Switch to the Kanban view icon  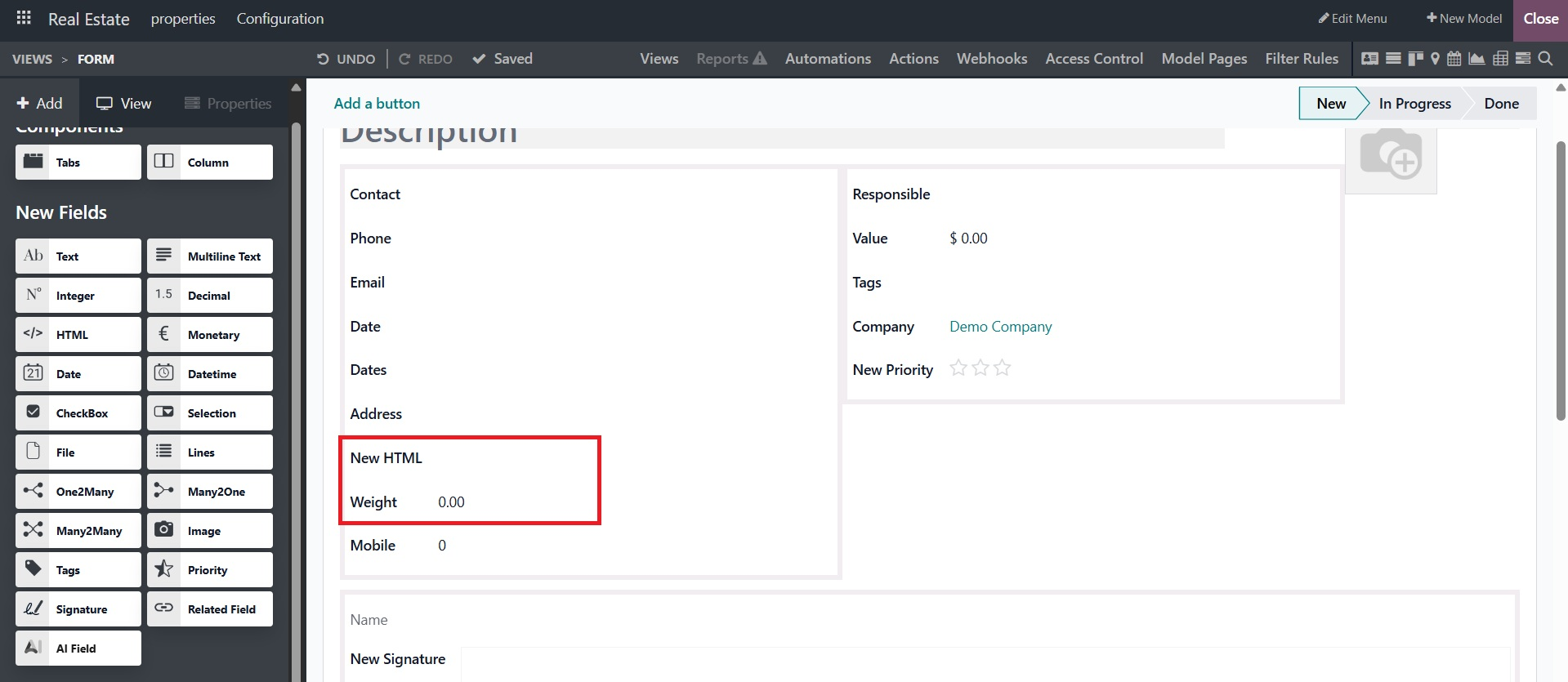1414,59
